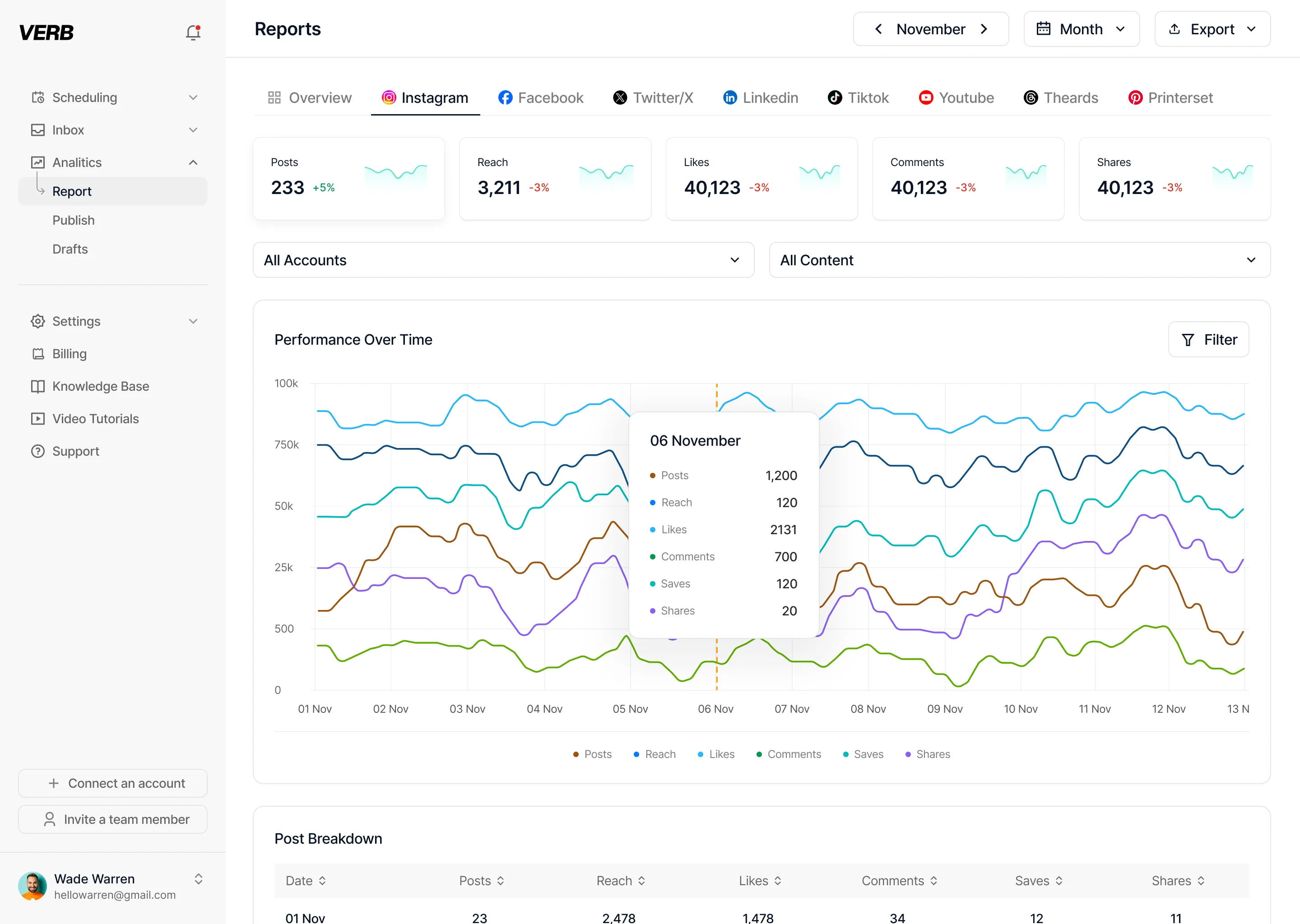This screenshot has height=924, width=1300.
Task: Expand the Settings menu chevron
Action: click(x=193, y=321)
